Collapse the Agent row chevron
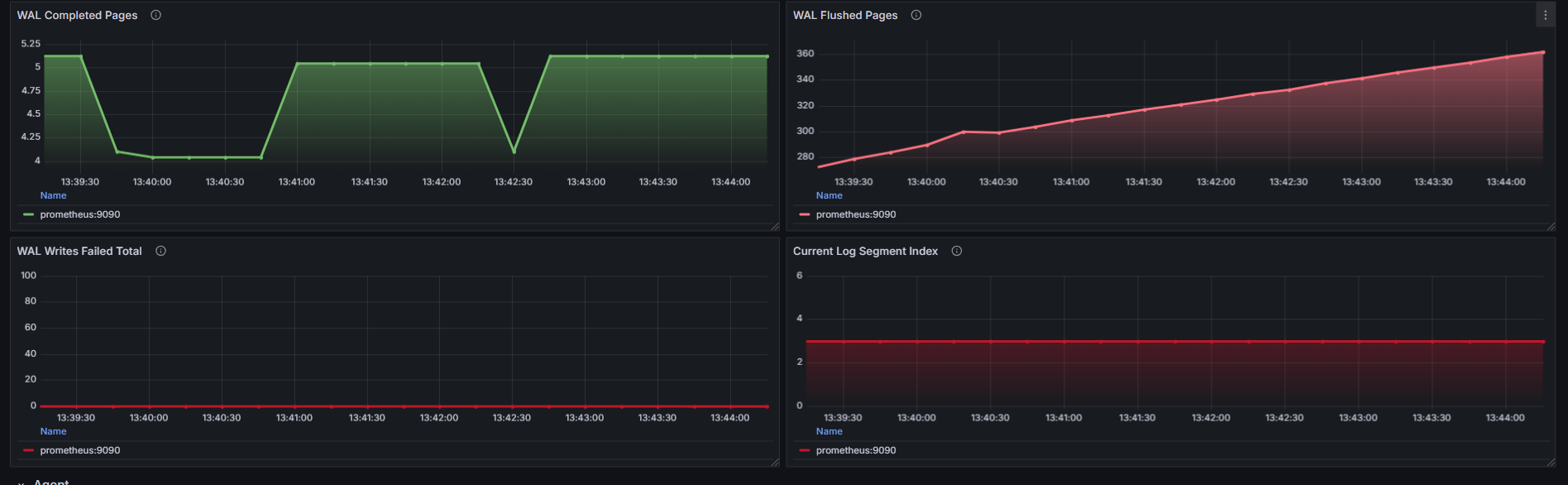The image size is (1568, 485). (x=22, y=483)
